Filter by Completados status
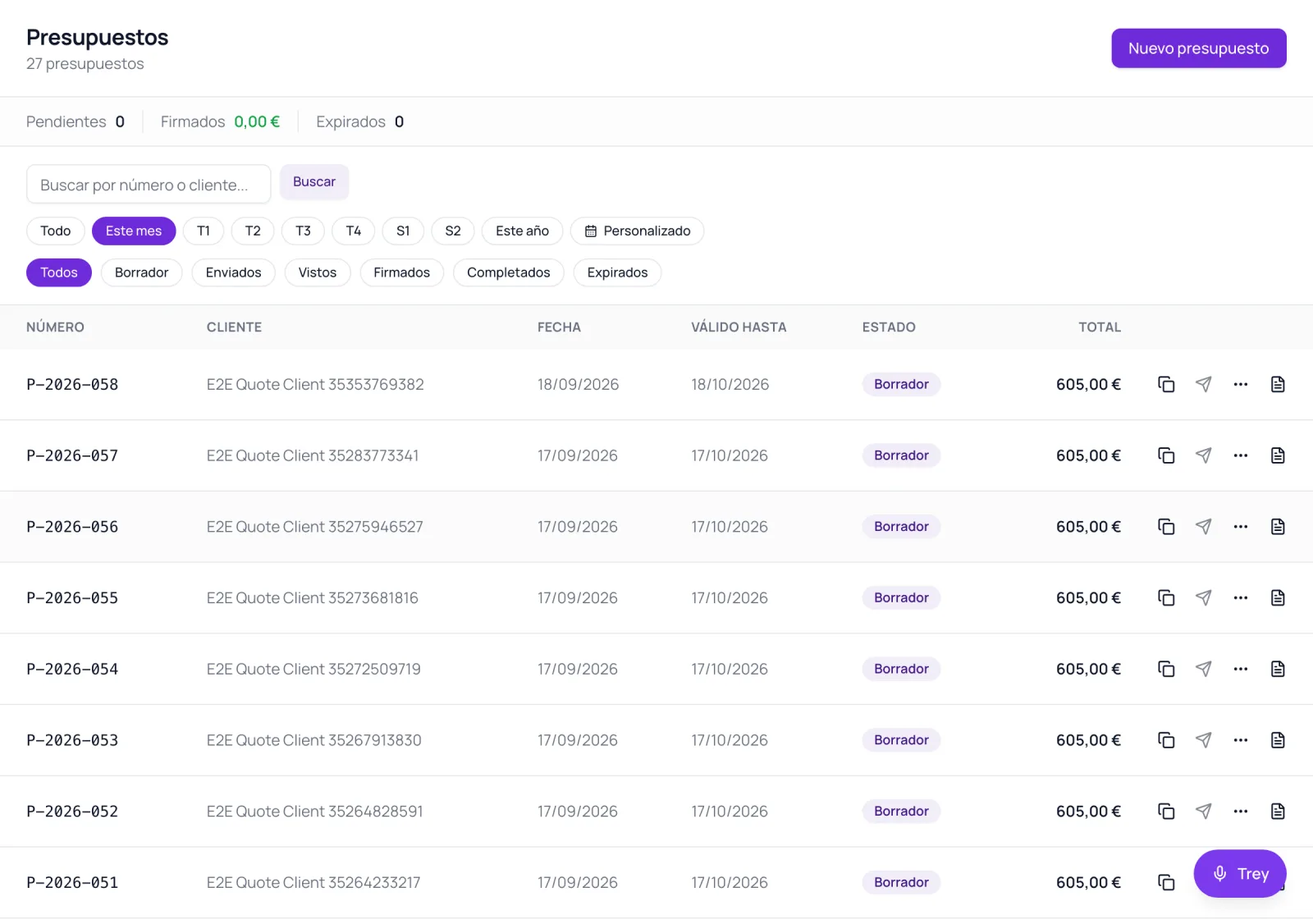The height and width of the screenshot is (924, 1313). click(x=509, y=272)
